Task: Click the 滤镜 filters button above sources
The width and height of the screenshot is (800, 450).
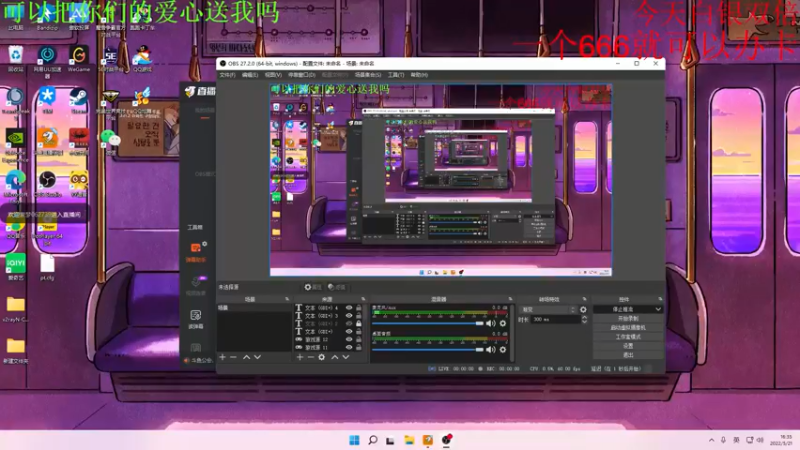Action: tap(337, 287)
